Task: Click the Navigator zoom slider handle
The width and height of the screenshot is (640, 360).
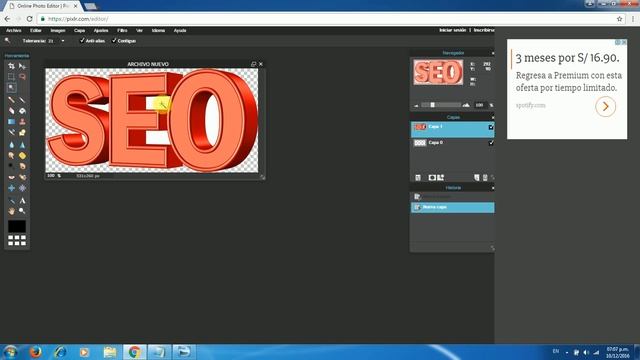Action: pyautogui.click(x=433, y=105)
